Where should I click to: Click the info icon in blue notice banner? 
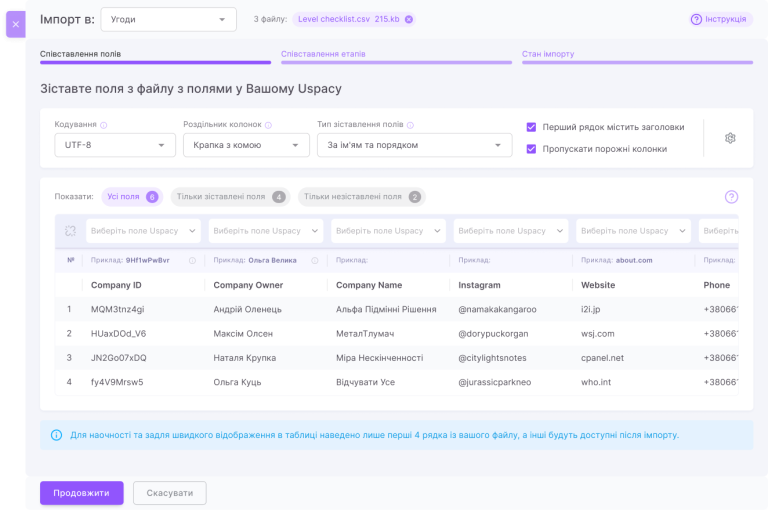tap(56, 435)
